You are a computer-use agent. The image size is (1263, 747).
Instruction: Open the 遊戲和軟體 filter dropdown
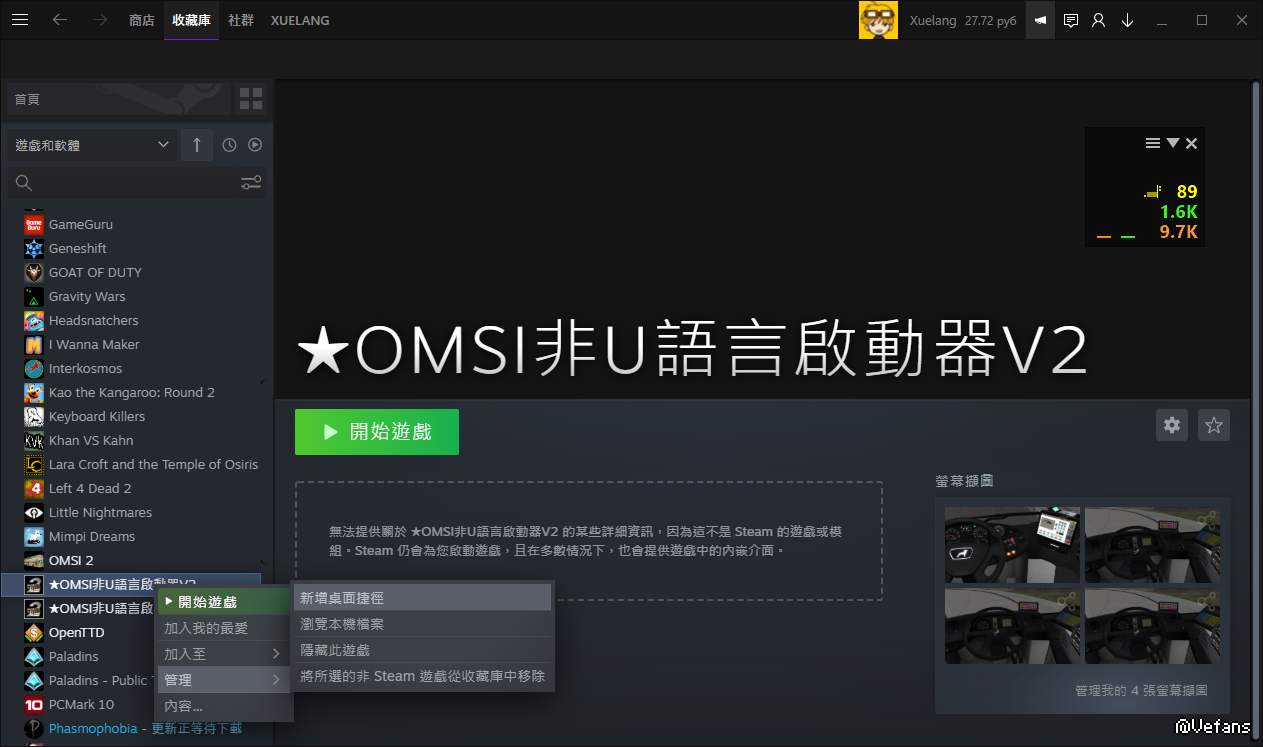point(92,145)
